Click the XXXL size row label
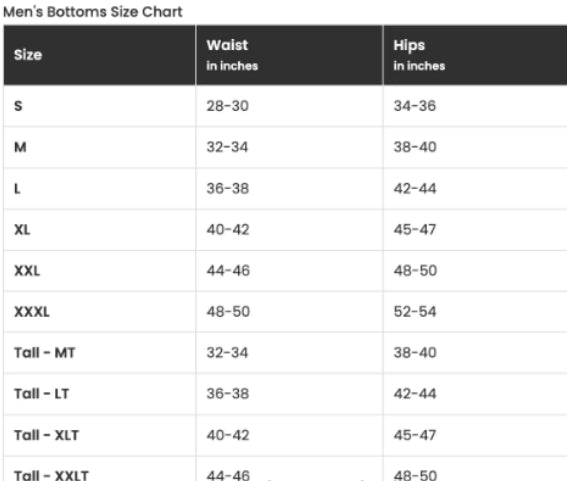 coord(31,312)
